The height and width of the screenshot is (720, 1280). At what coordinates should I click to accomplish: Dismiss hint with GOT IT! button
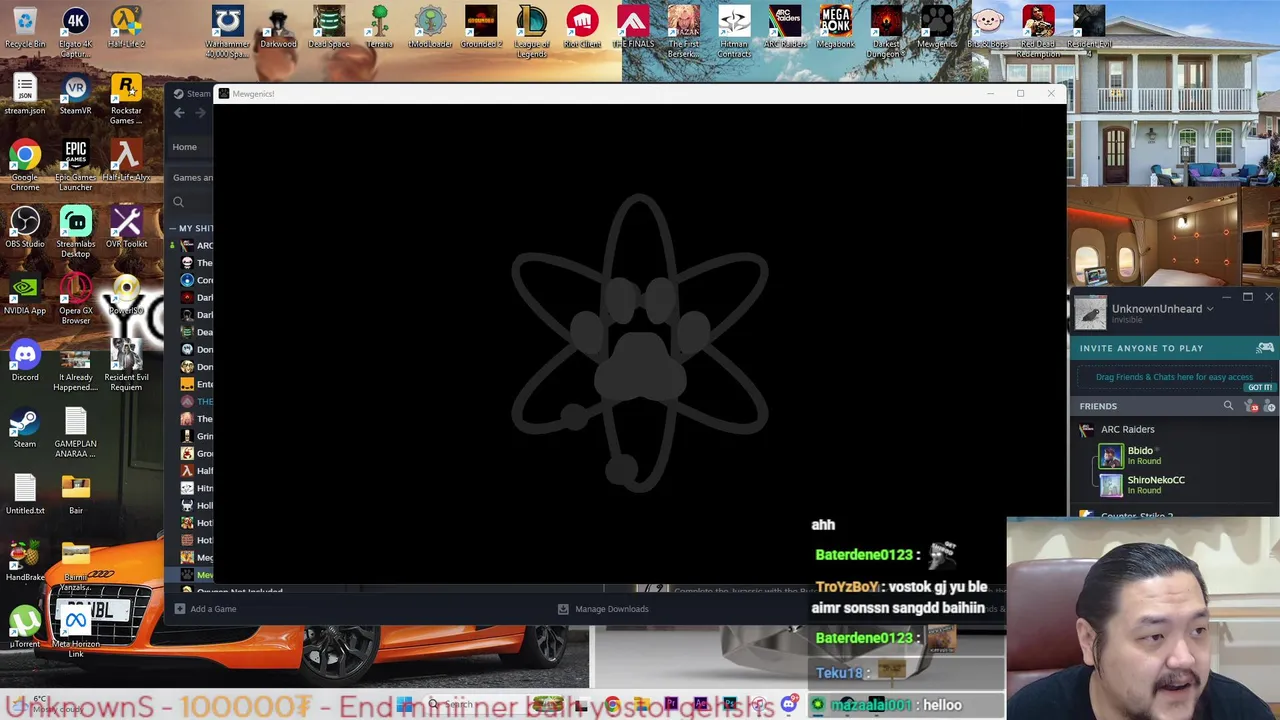point(1259,388)
